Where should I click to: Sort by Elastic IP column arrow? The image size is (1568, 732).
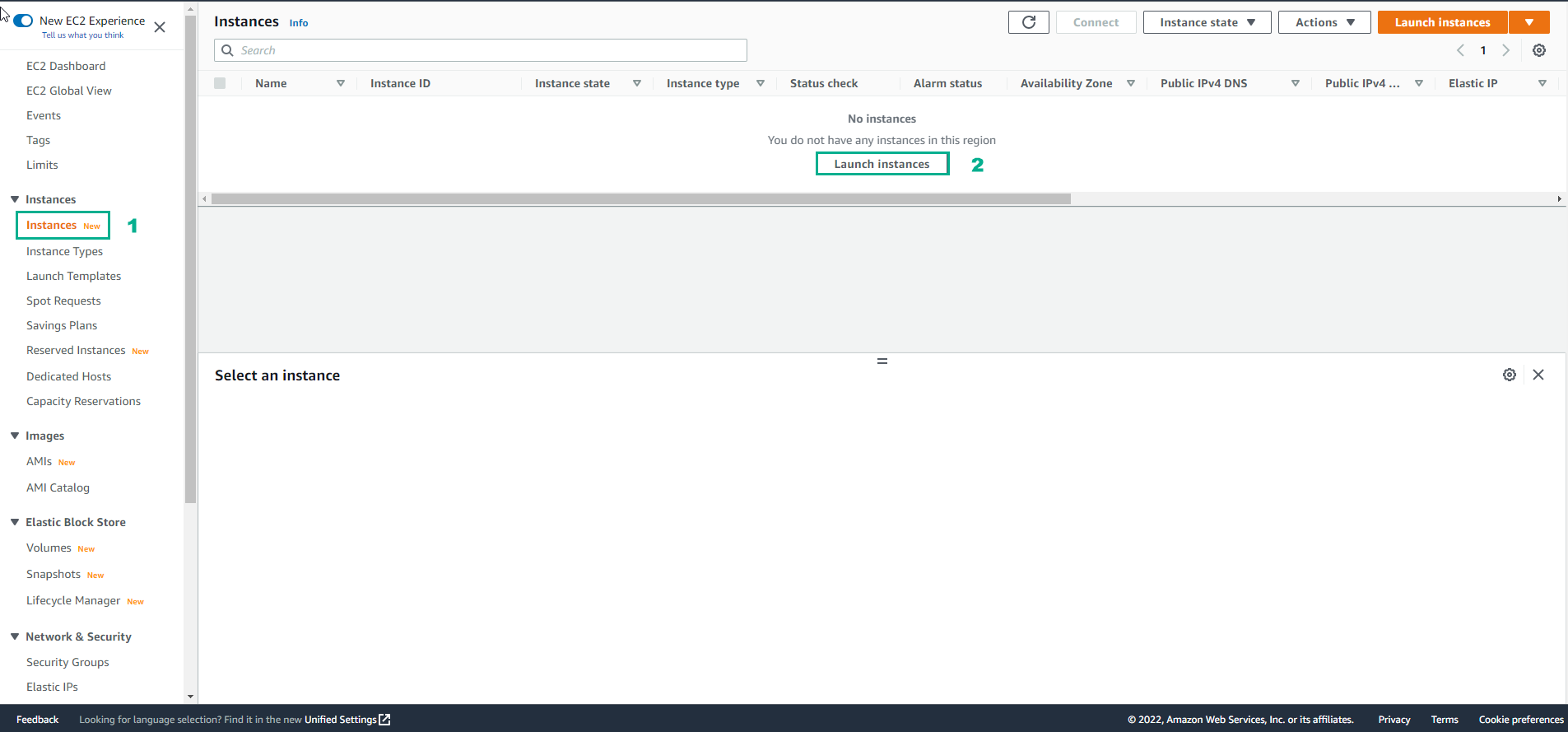pyautogui.click(x=1542, y=83)
